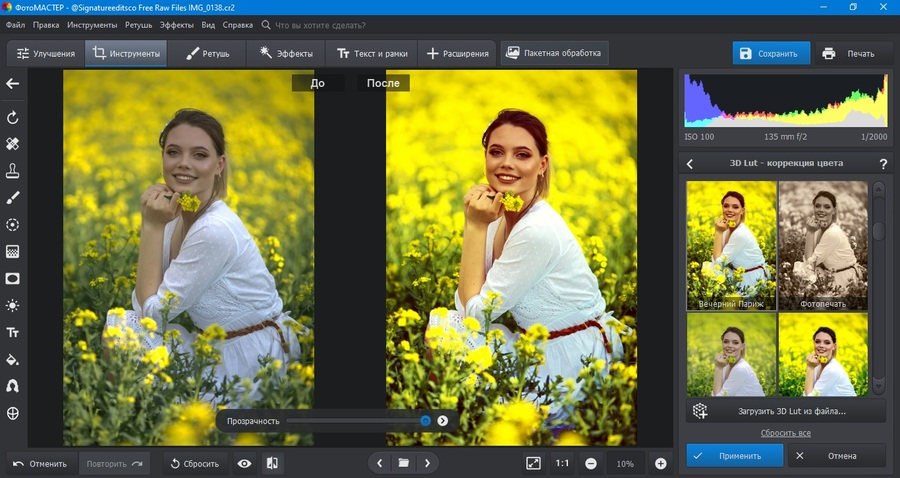Select the Фотопечать sepia LUT preset
Viewport: 900px width, 478px height.
[823, 246]
